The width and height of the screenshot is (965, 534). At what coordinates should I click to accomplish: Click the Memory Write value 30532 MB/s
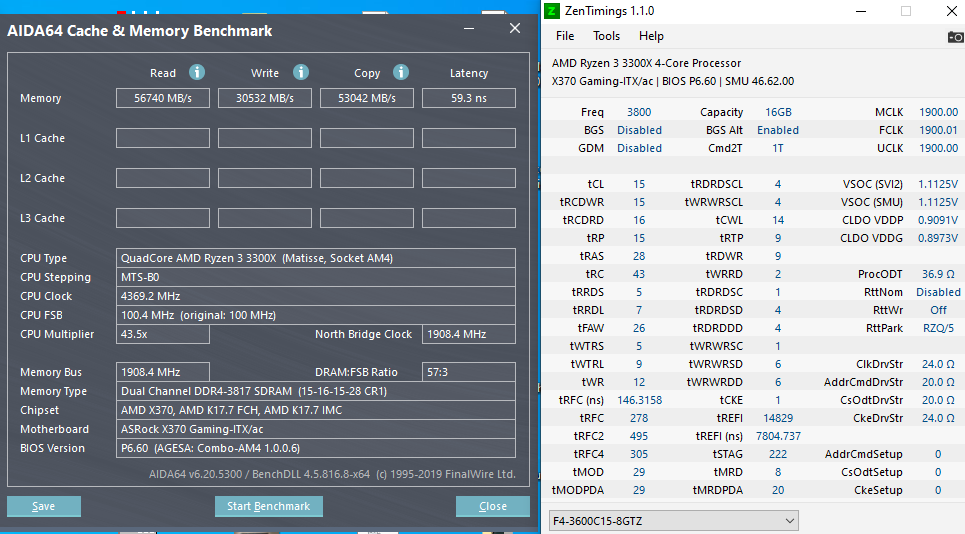pos(265,98)
